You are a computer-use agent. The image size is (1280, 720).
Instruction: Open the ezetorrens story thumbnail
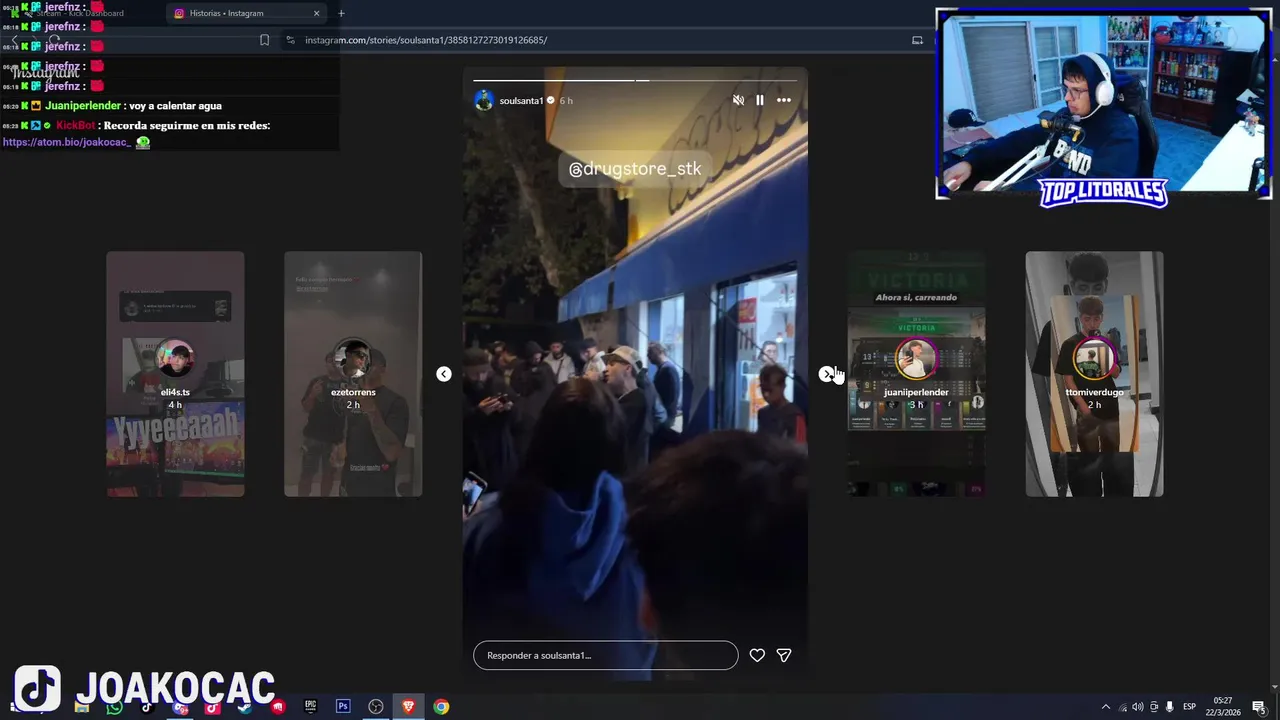(353, 374)
